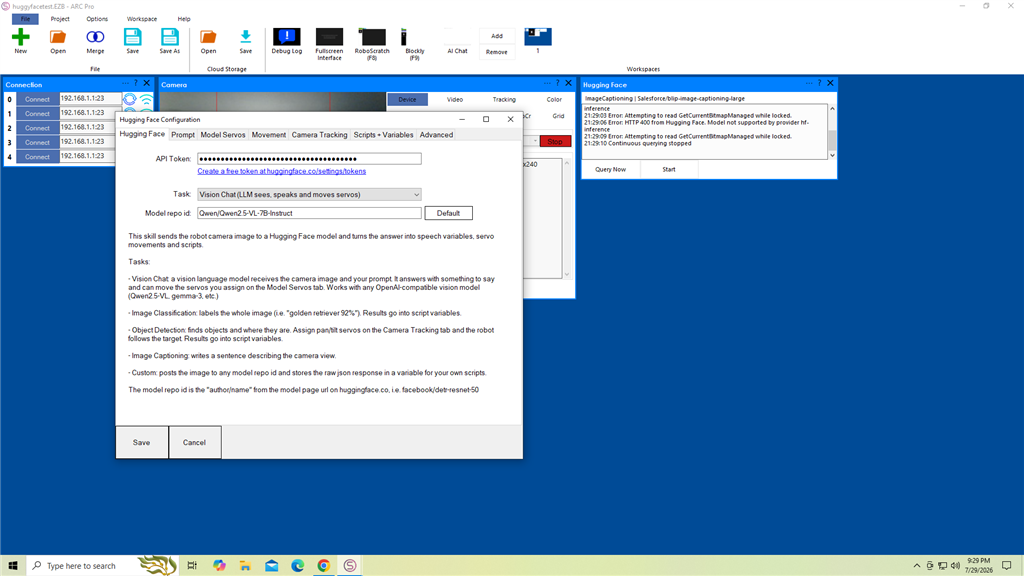Image resolution: width=1024 pixels, height=576 pixels.
Task: Click Start in Hugging Face panel
Action: (669, 169)
